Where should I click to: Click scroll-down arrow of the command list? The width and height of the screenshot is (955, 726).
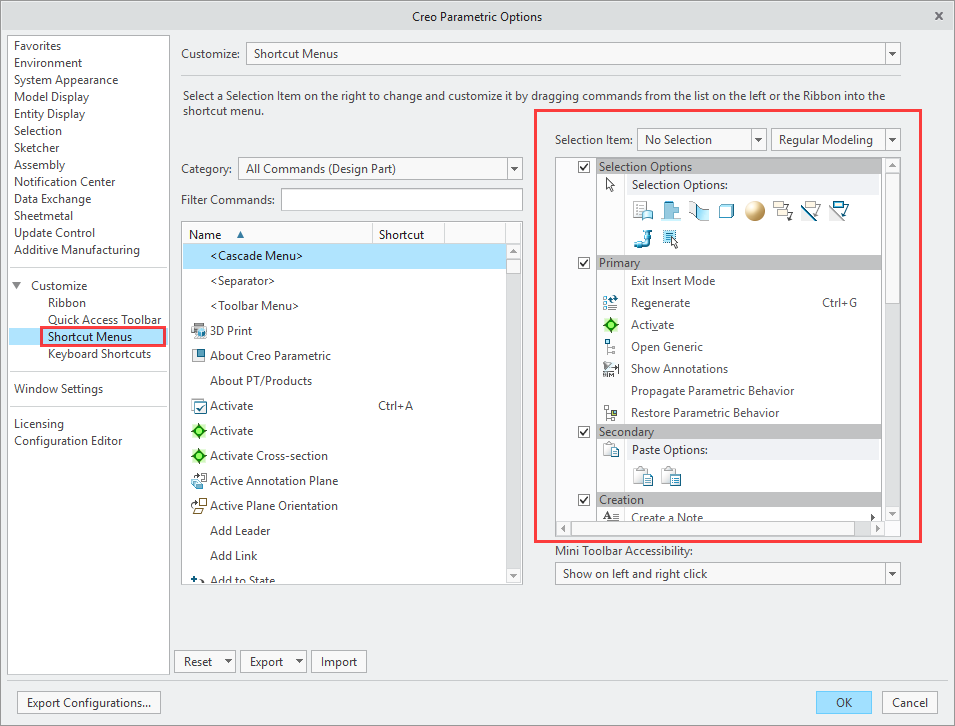513,576
